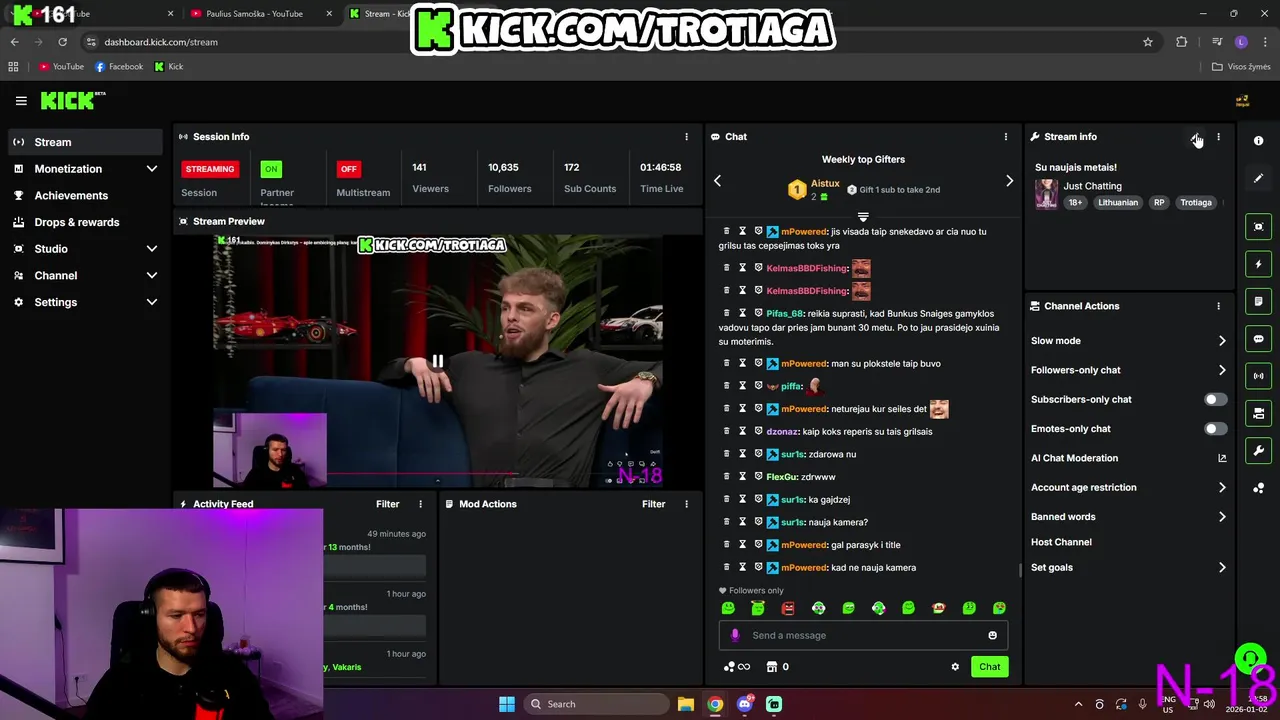Toggle Emotes-only chat switch
Screen dimensions: 1280x720
point(1214,429)
